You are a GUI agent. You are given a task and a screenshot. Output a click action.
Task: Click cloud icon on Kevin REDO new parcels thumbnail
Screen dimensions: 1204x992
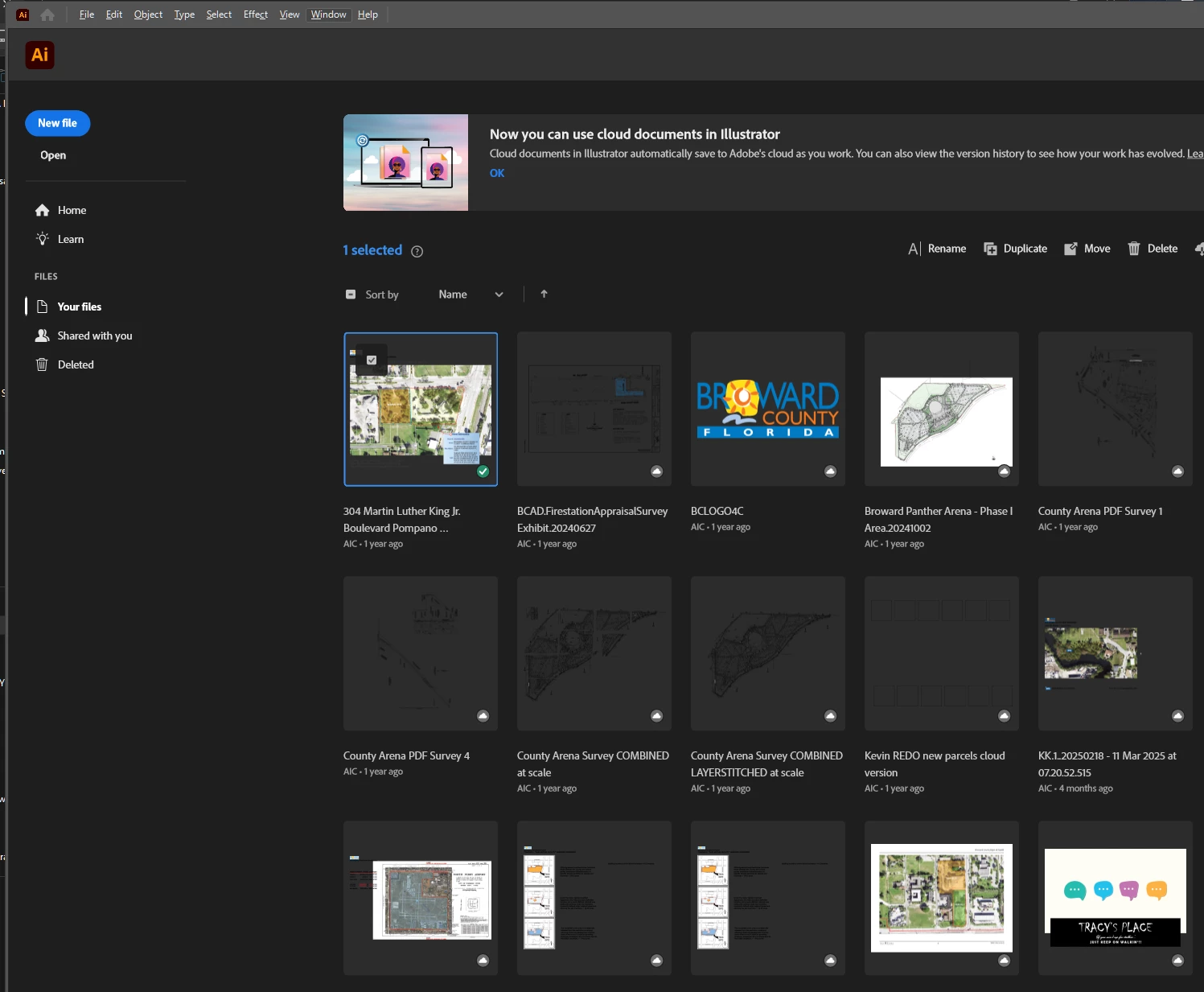tap(1004, 716)
